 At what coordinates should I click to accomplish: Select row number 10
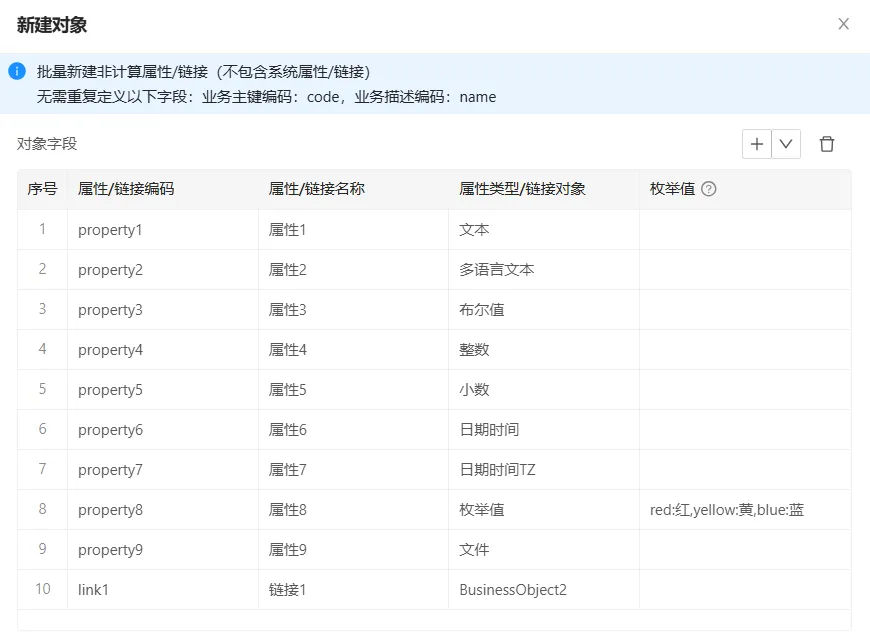coord(42,590)
